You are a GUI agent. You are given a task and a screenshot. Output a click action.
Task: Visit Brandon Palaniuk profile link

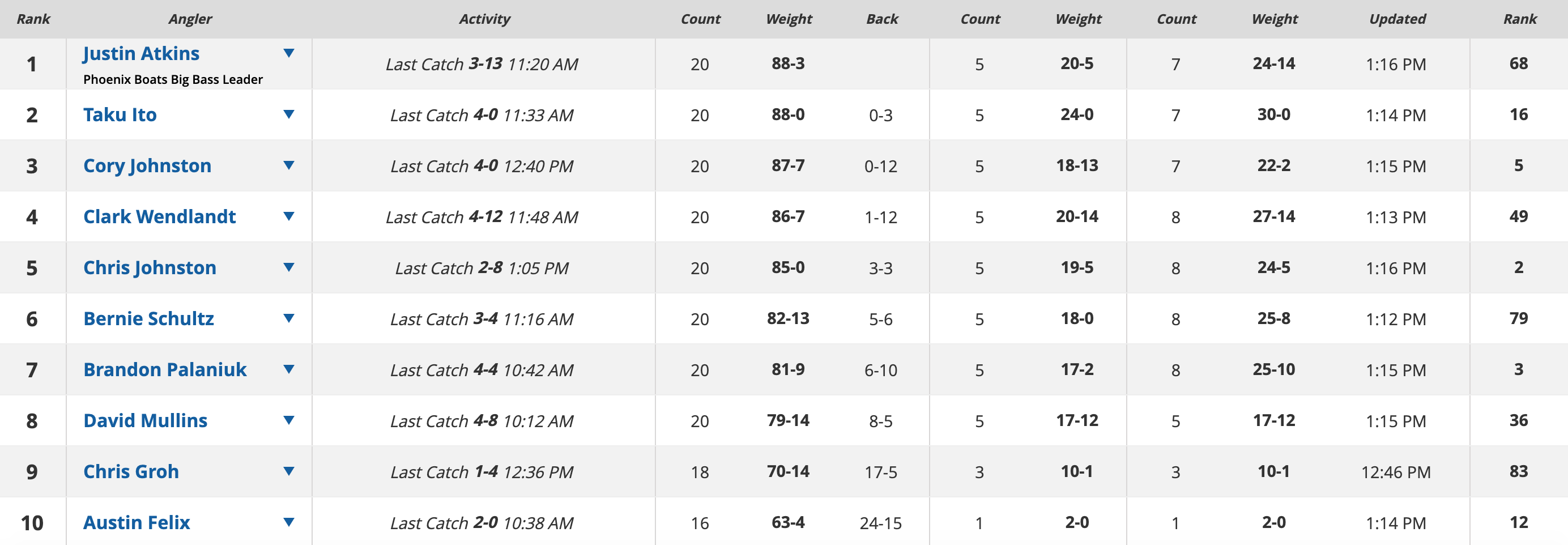[x=165, y=369]
